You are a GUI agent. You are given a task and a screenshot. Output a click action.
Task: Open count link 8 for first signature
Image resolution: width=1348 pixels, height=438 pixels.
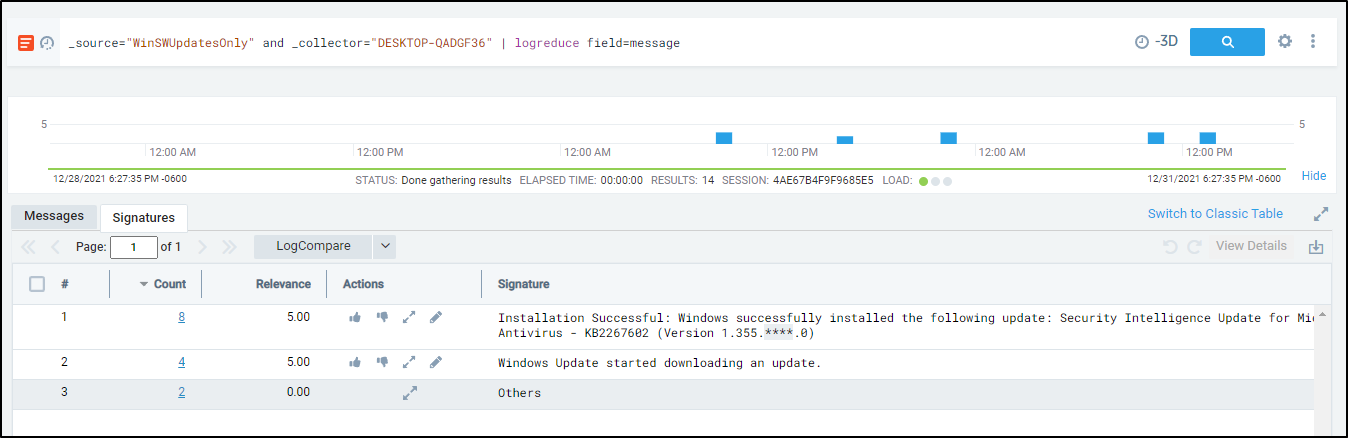click(181, 317)
